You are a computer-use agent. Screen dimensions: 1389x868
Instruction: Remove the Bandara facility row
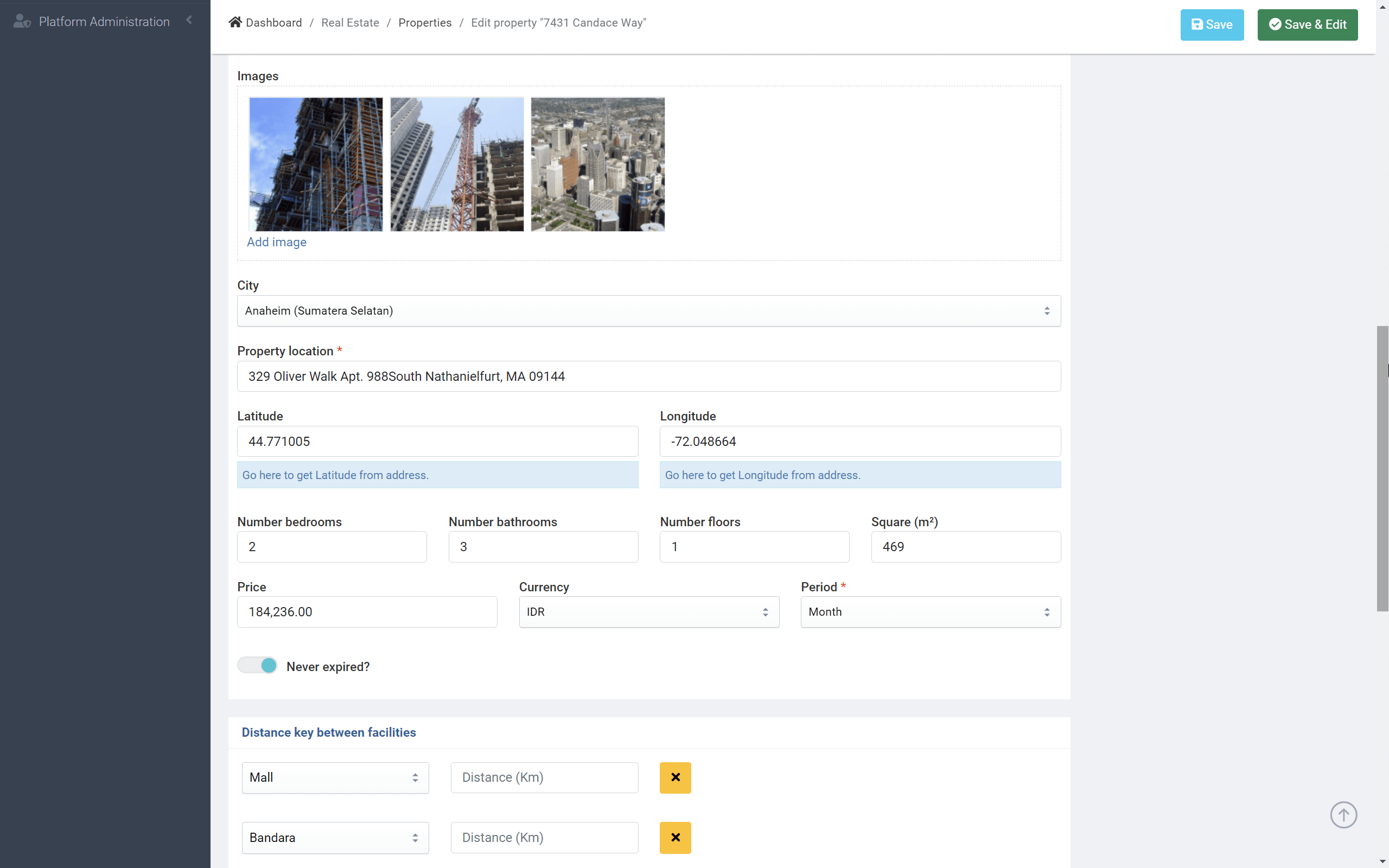[x=675, y=838]
